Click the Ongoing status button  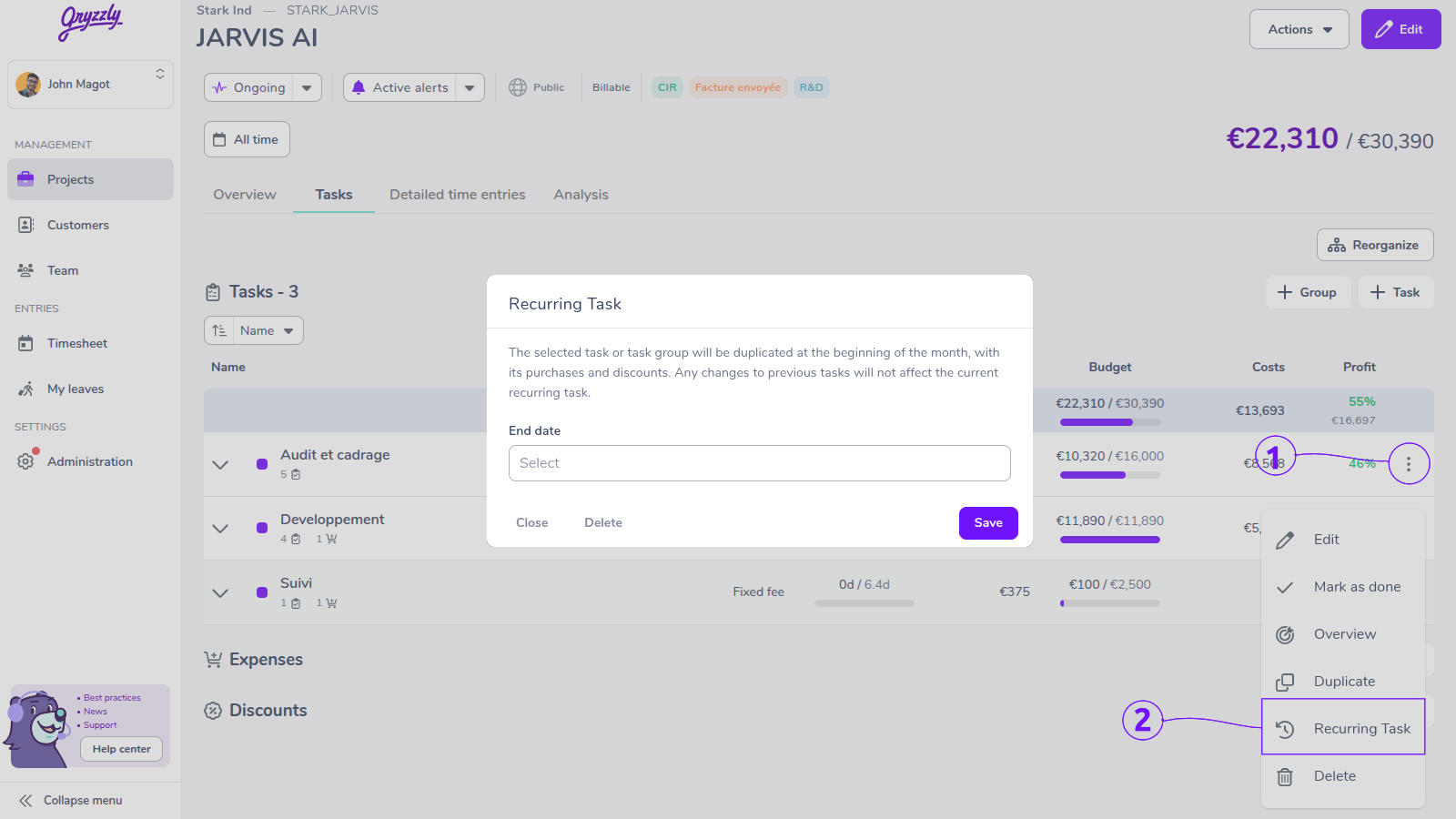coord(248,87)
